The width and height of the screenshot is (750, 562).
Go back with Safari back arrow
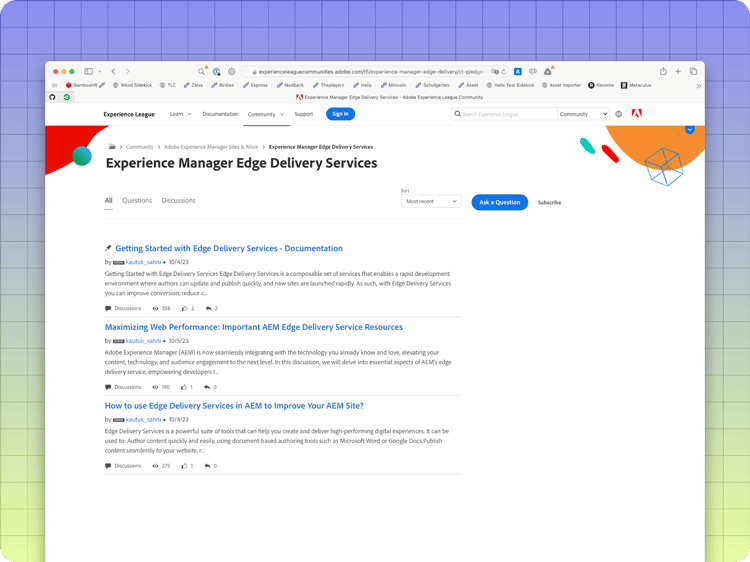click(113, 72)
